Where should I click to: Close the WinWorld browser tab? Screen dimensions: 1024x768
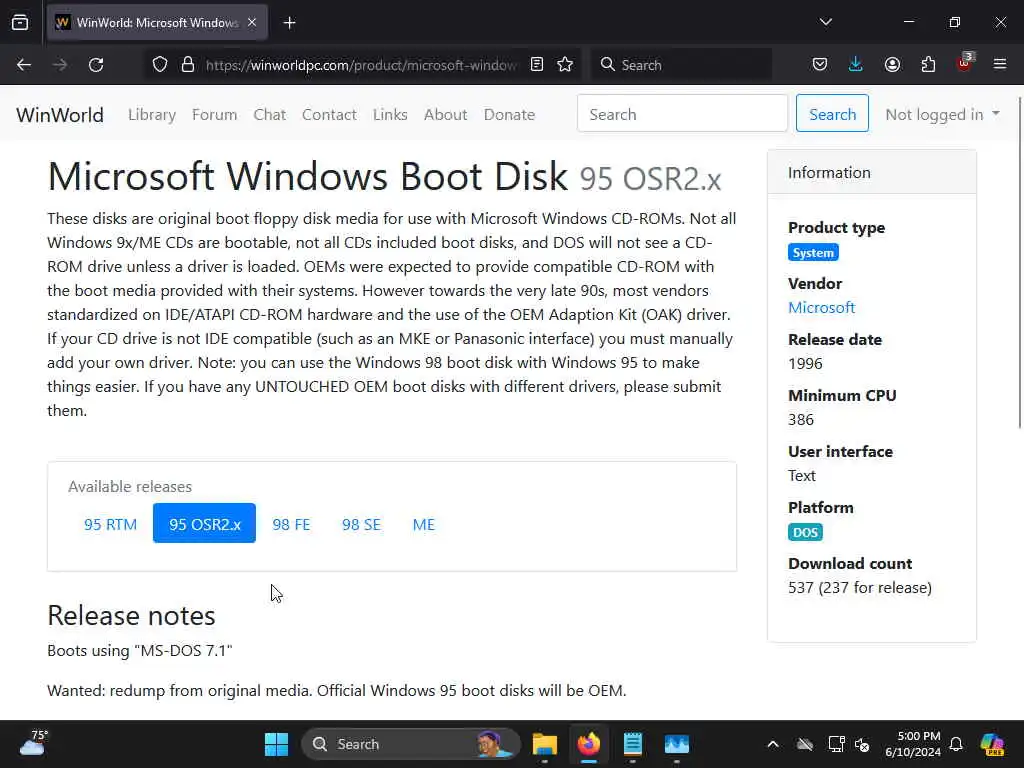point(252,22)
